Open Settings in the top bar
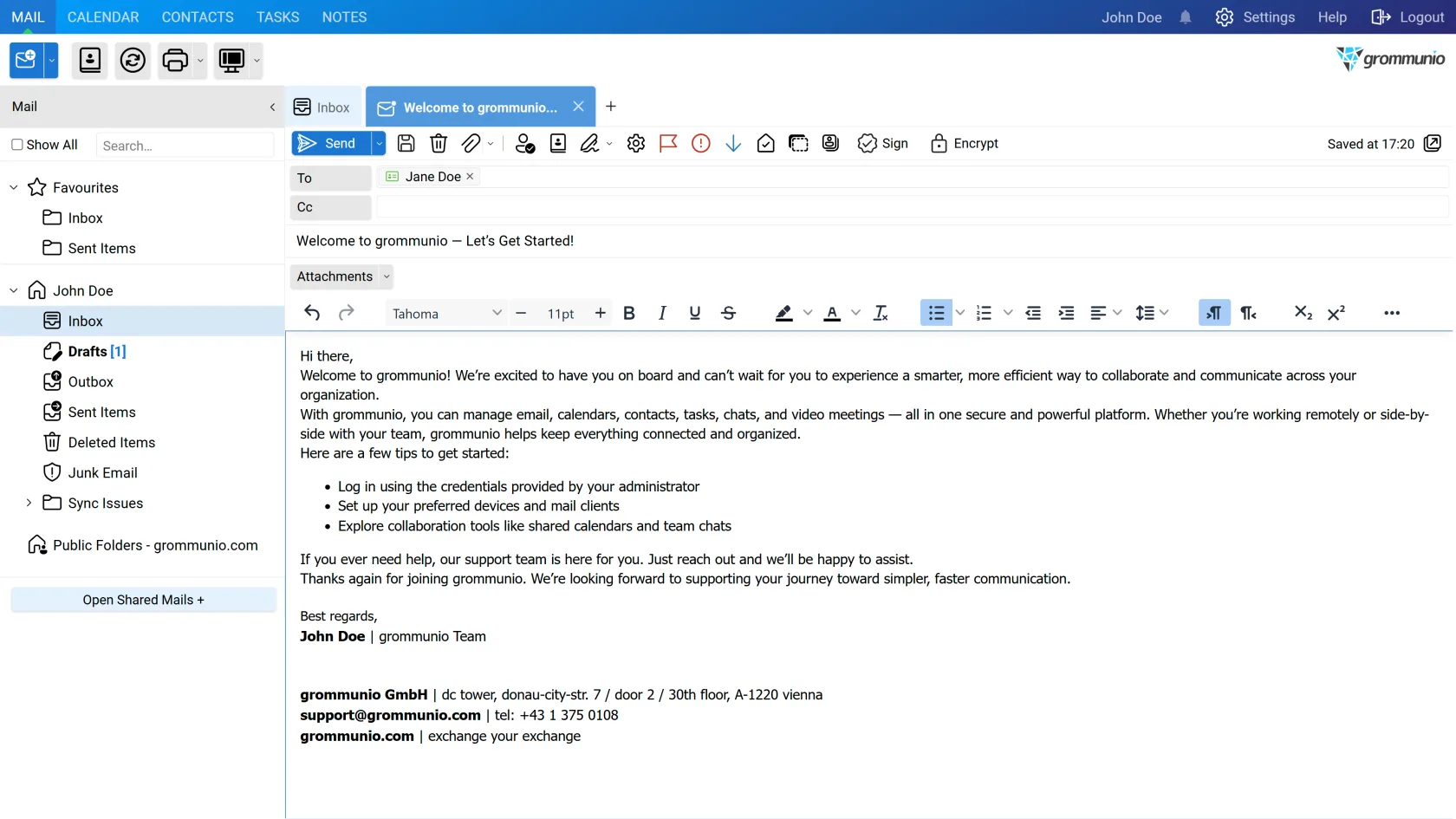This screenshot has width=1456, height=819. point(1255,17)
